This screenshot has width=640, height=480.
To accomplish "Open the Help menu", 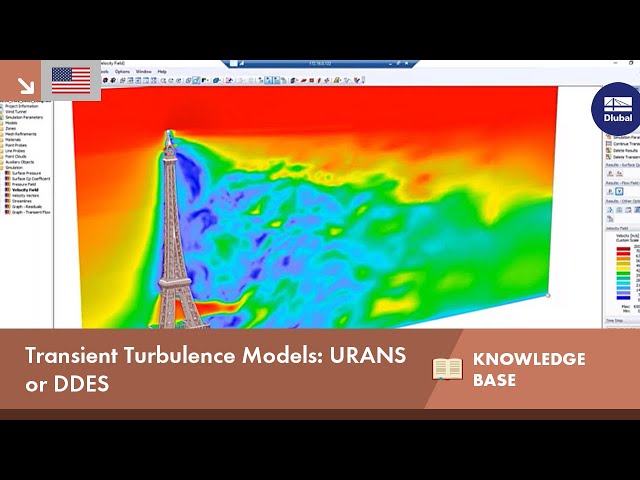I will (x=162, y=71).
